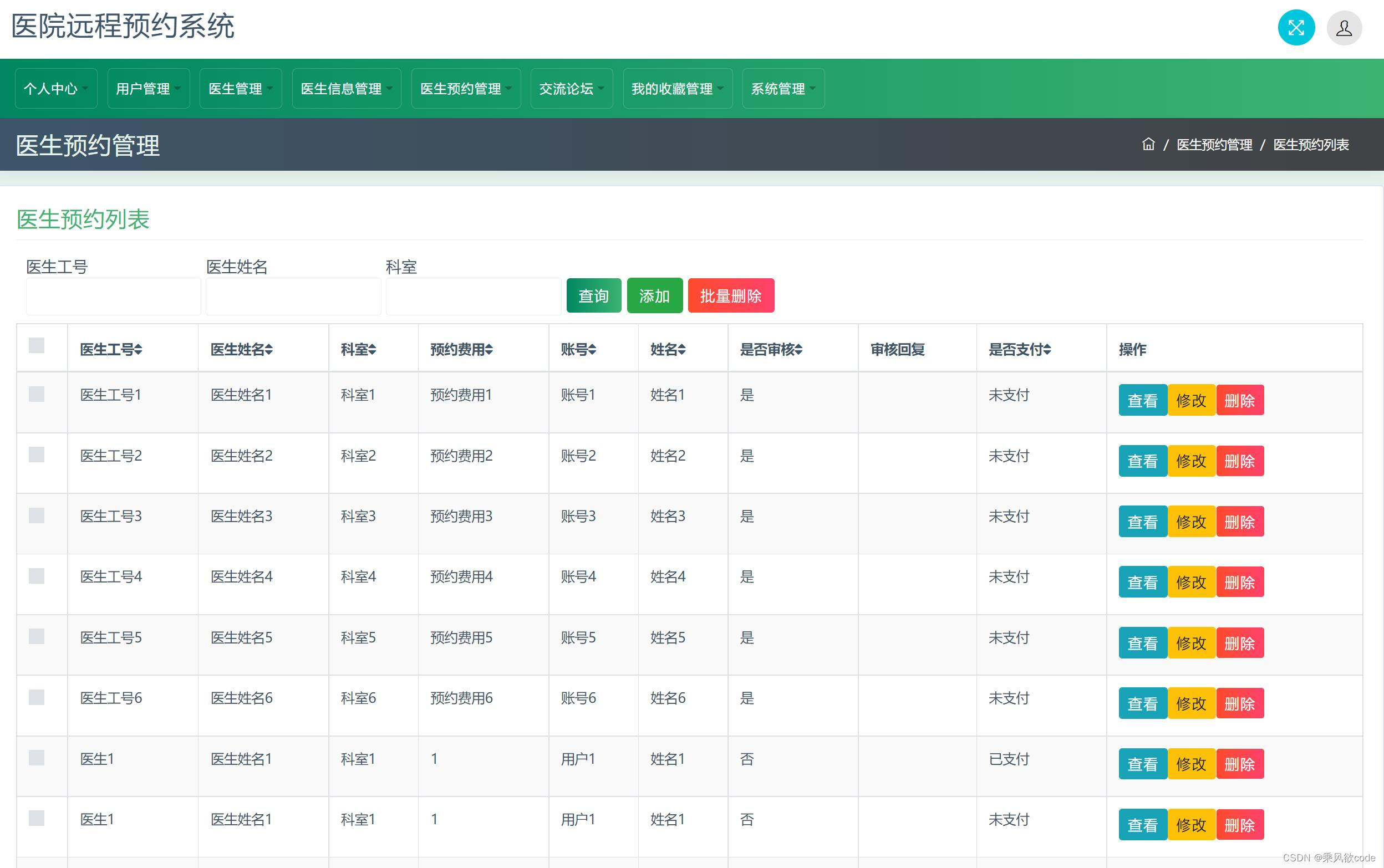Open the 交流论坛 menu
Screen dimensions: 1384x868
(x=571, y=89)
